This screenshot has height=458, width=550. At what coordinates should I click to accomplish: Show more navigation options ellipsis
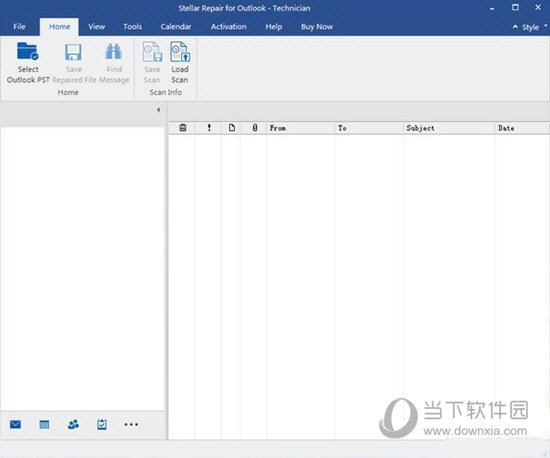(x=131, y=425)
